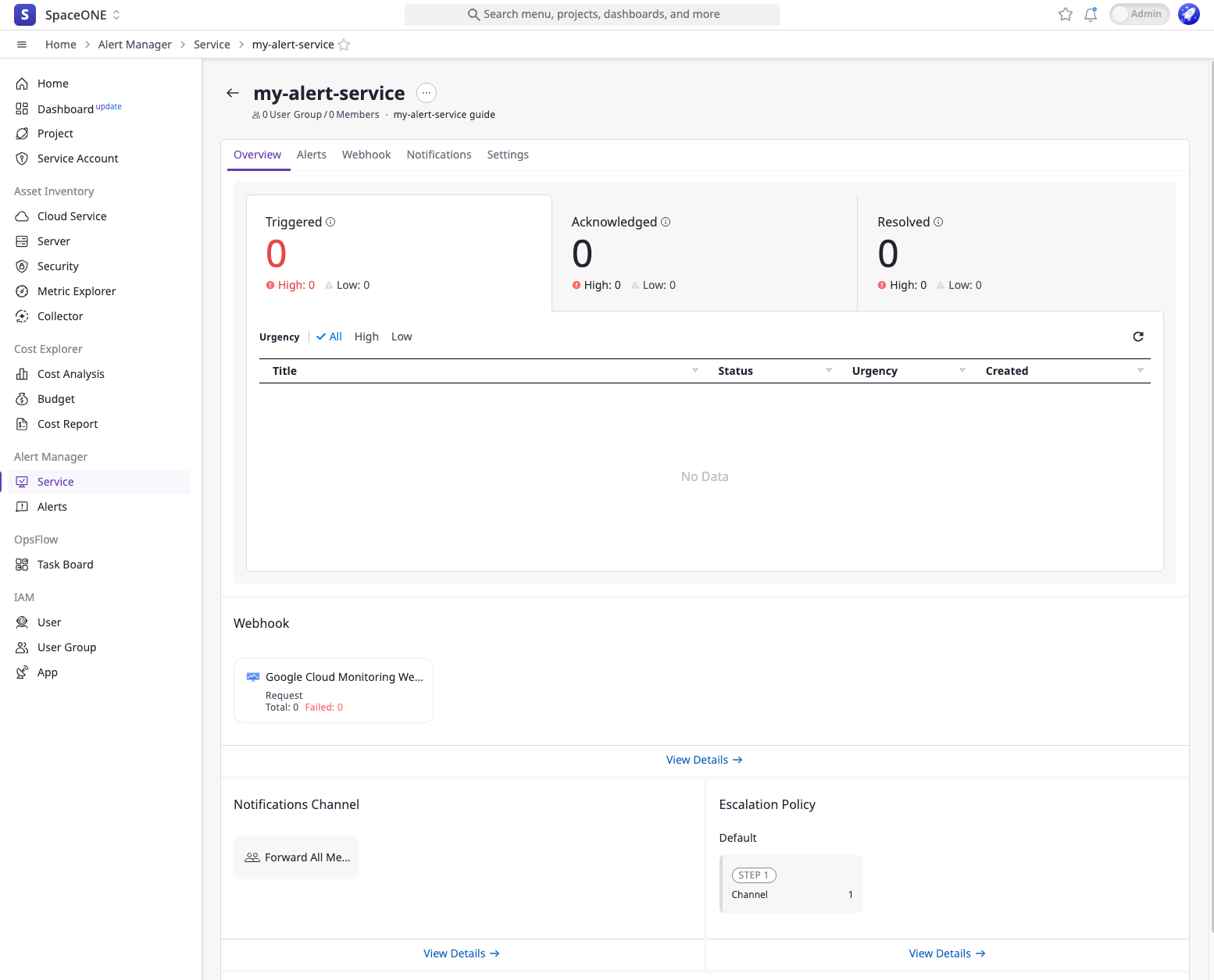Screen dimensions: 1214x980
Task: Refresh the alerts table
Action: click(1138, 337)
